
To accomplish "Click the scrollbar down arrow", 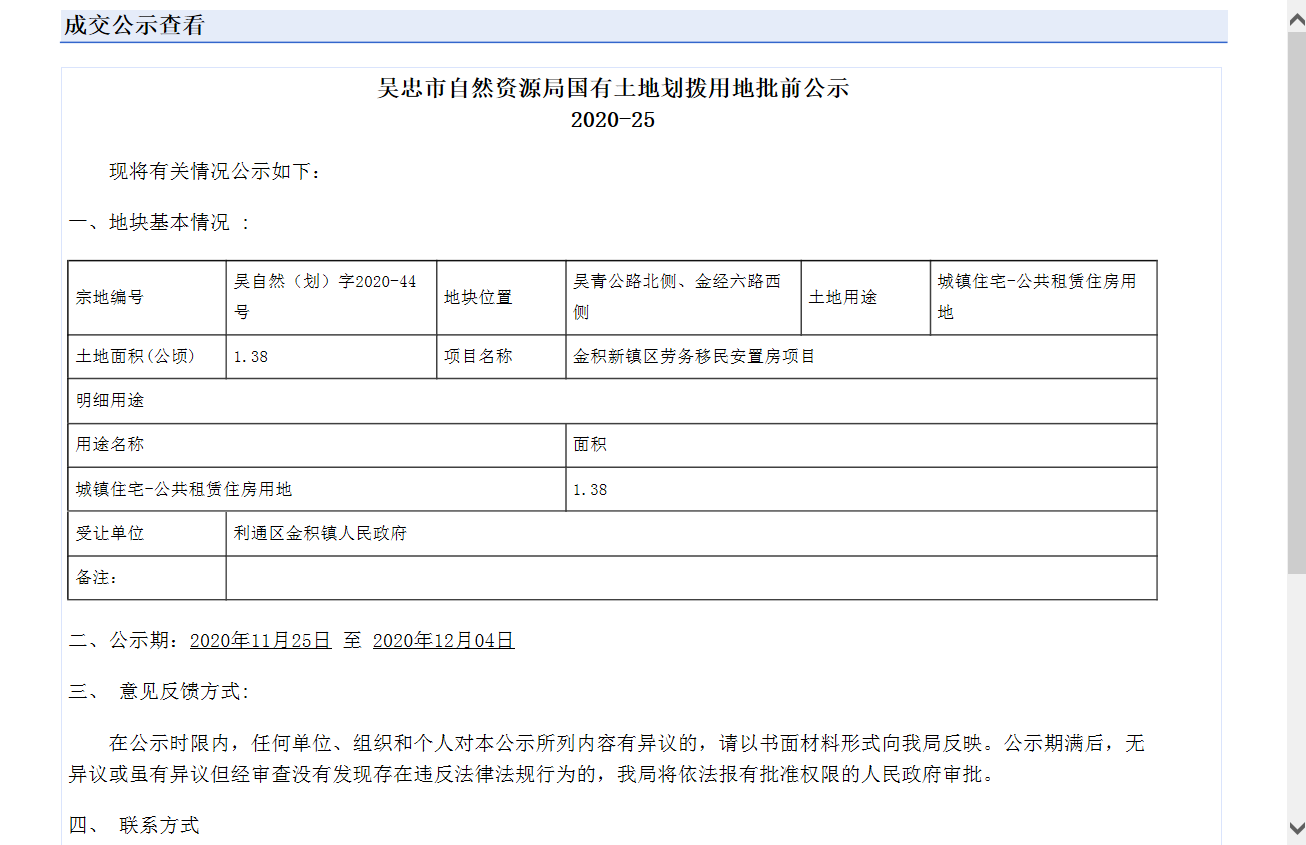I will click(x=1296, y=827).
